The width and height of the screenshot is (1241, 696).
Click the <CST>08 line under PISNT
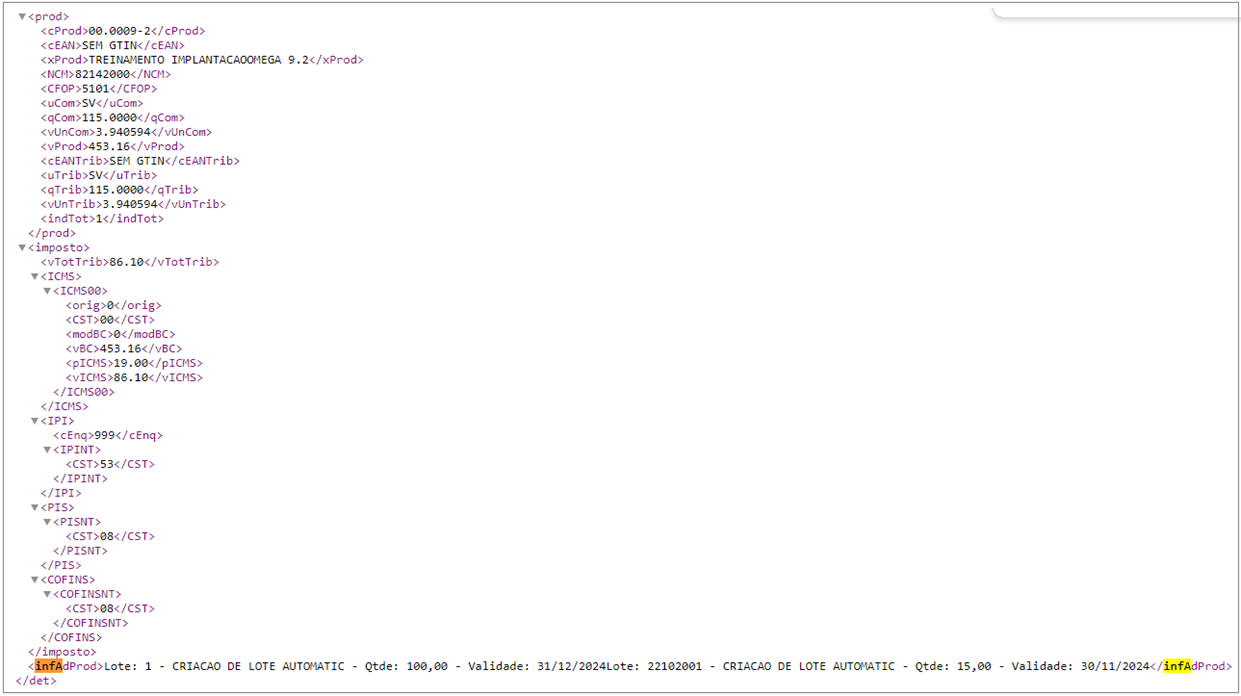pos(110,537)
